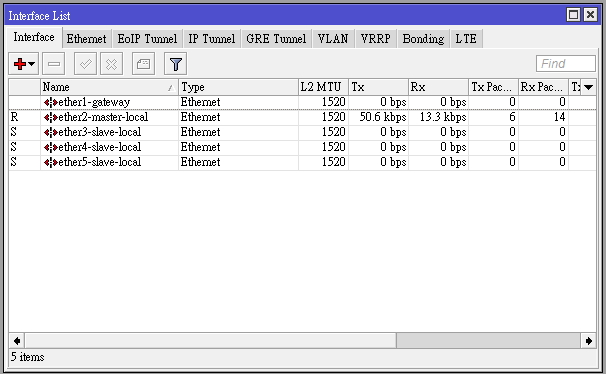
Task: Sort by the L2 MTU column header
Action: click(x=323, y=87)
